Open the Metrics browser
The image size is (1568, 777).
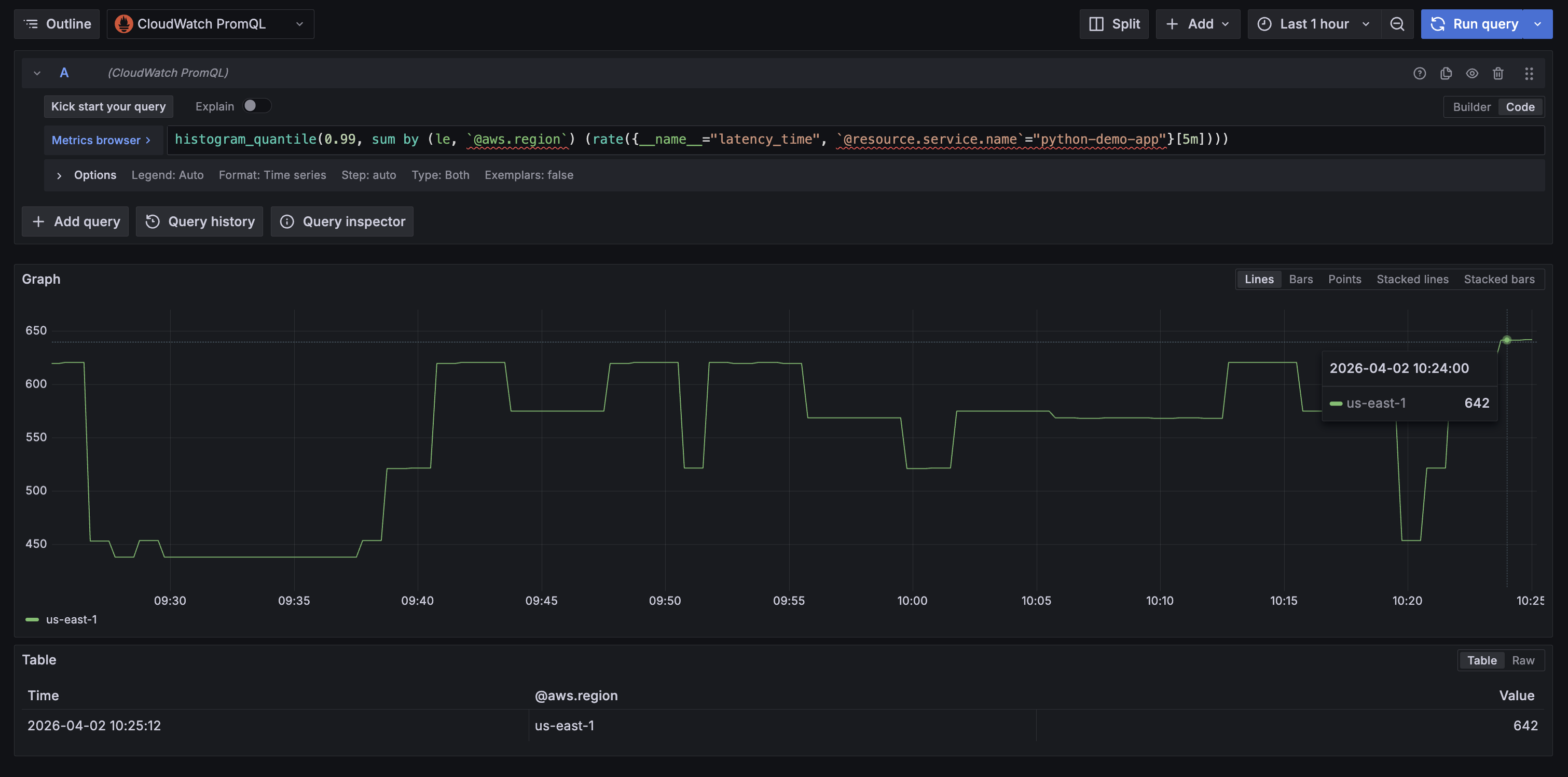[x=102, y=140]
